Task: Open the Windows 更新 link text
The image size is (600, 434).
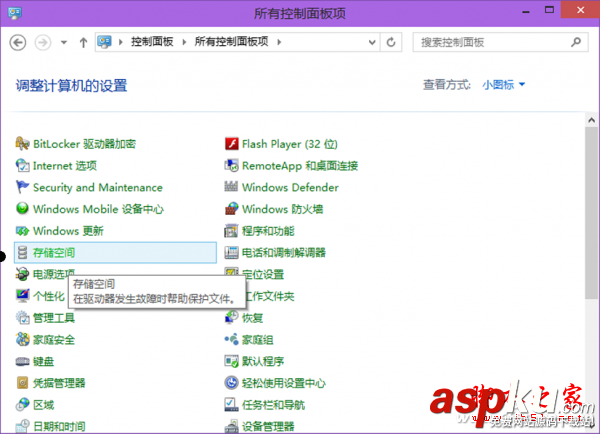Action: pyautogui.click(x=68, y=231)
